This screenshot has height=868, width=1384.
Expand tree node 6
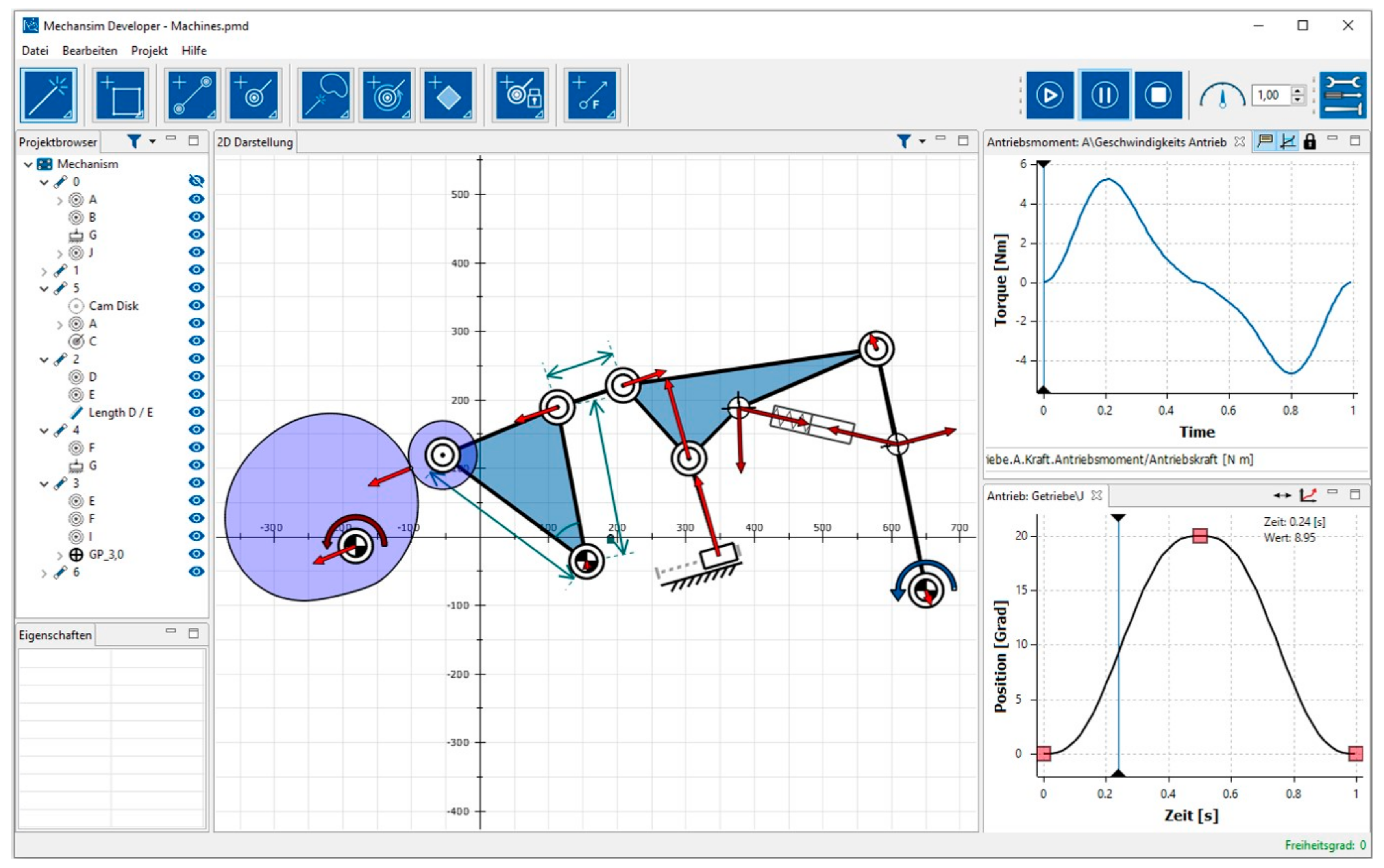(x=44, y=573)
